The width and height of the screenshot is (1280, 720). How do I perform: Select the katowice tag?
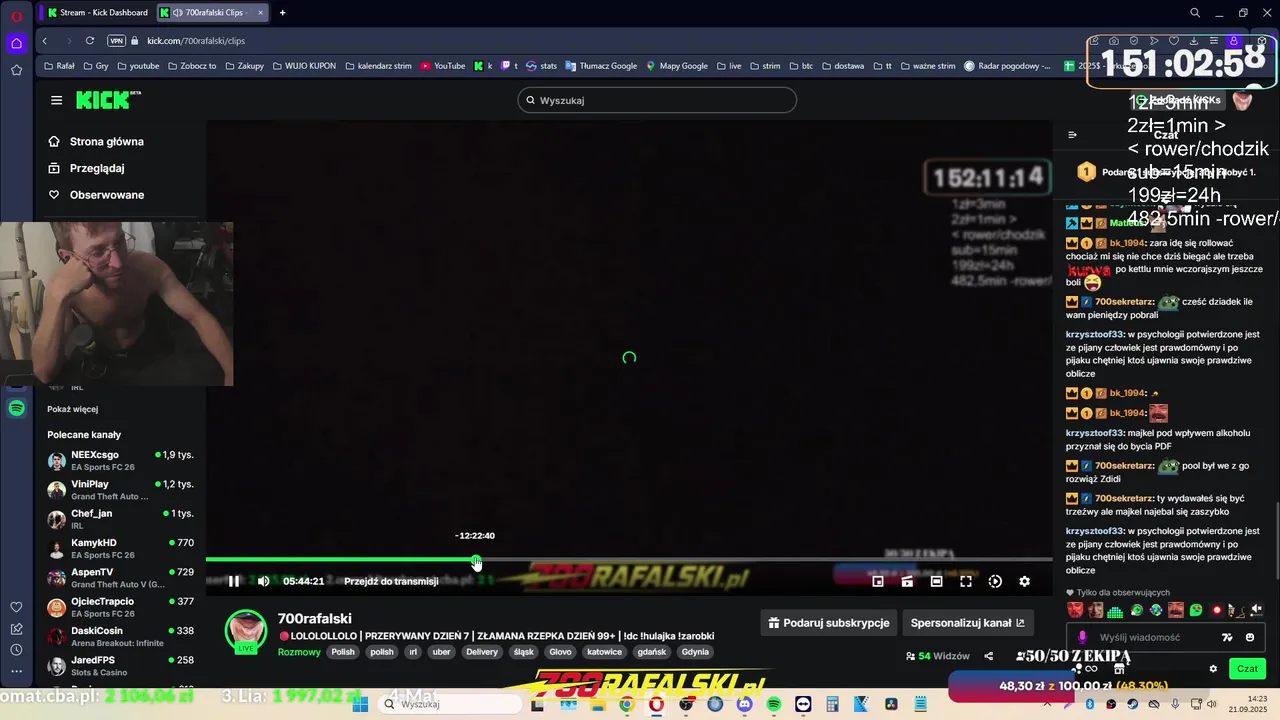pyautogui.click(x=605, y=652)
